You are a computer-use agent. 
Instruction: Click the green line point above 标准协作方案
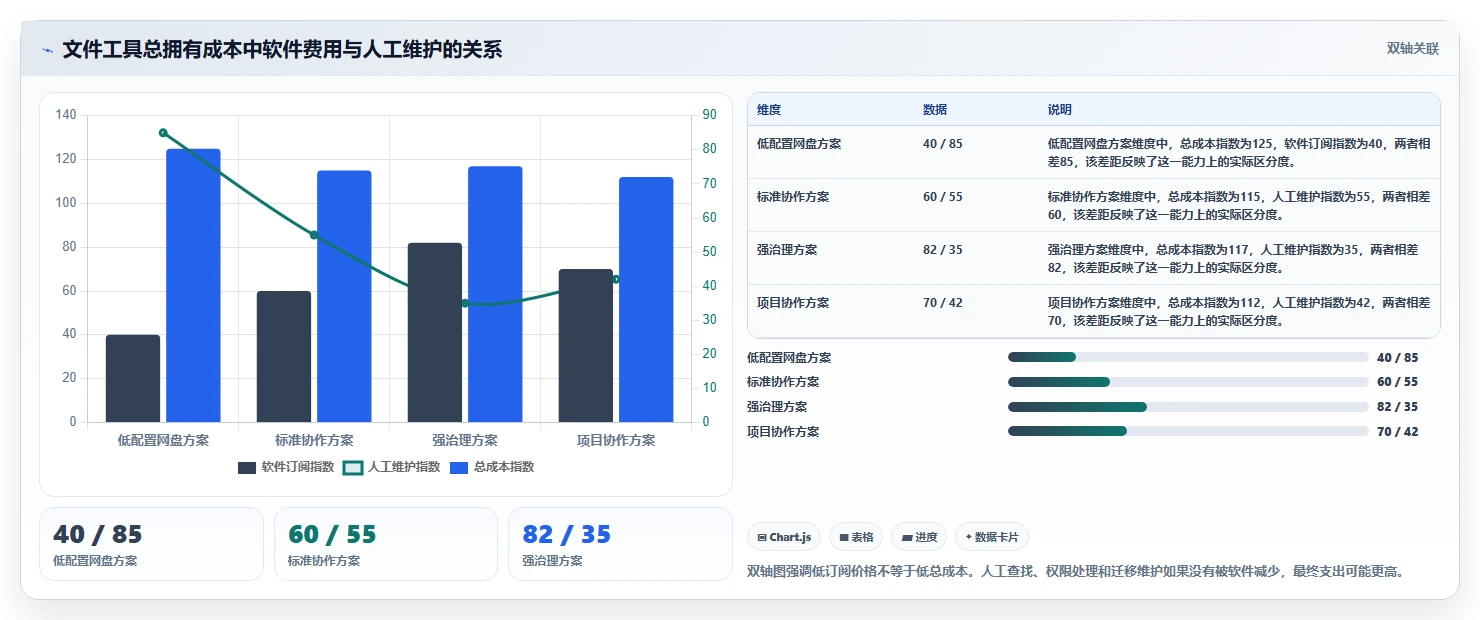point(314,235)
